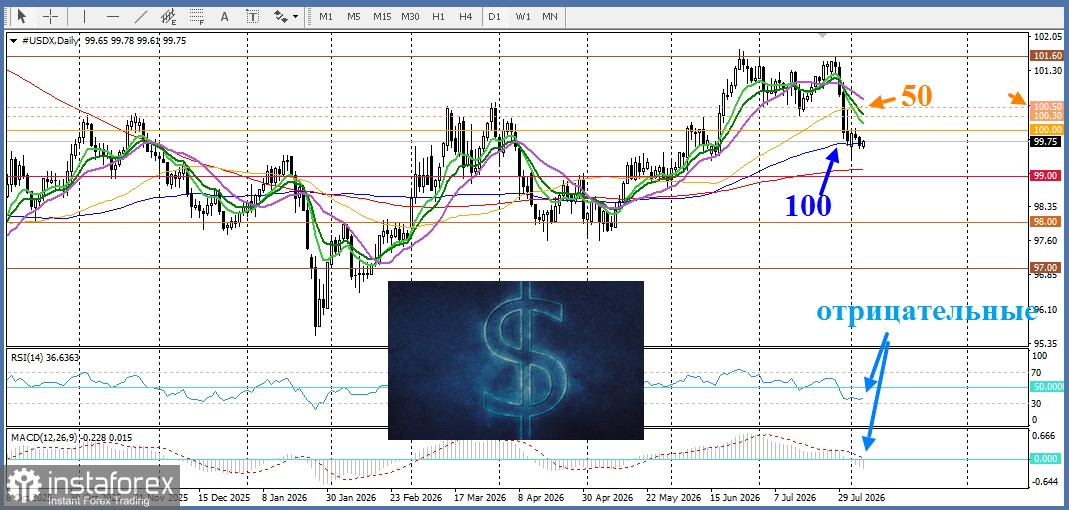Click the 99.00 price level label
Viewport: 1069px width, 510px height.
(x=1047, y=176)
